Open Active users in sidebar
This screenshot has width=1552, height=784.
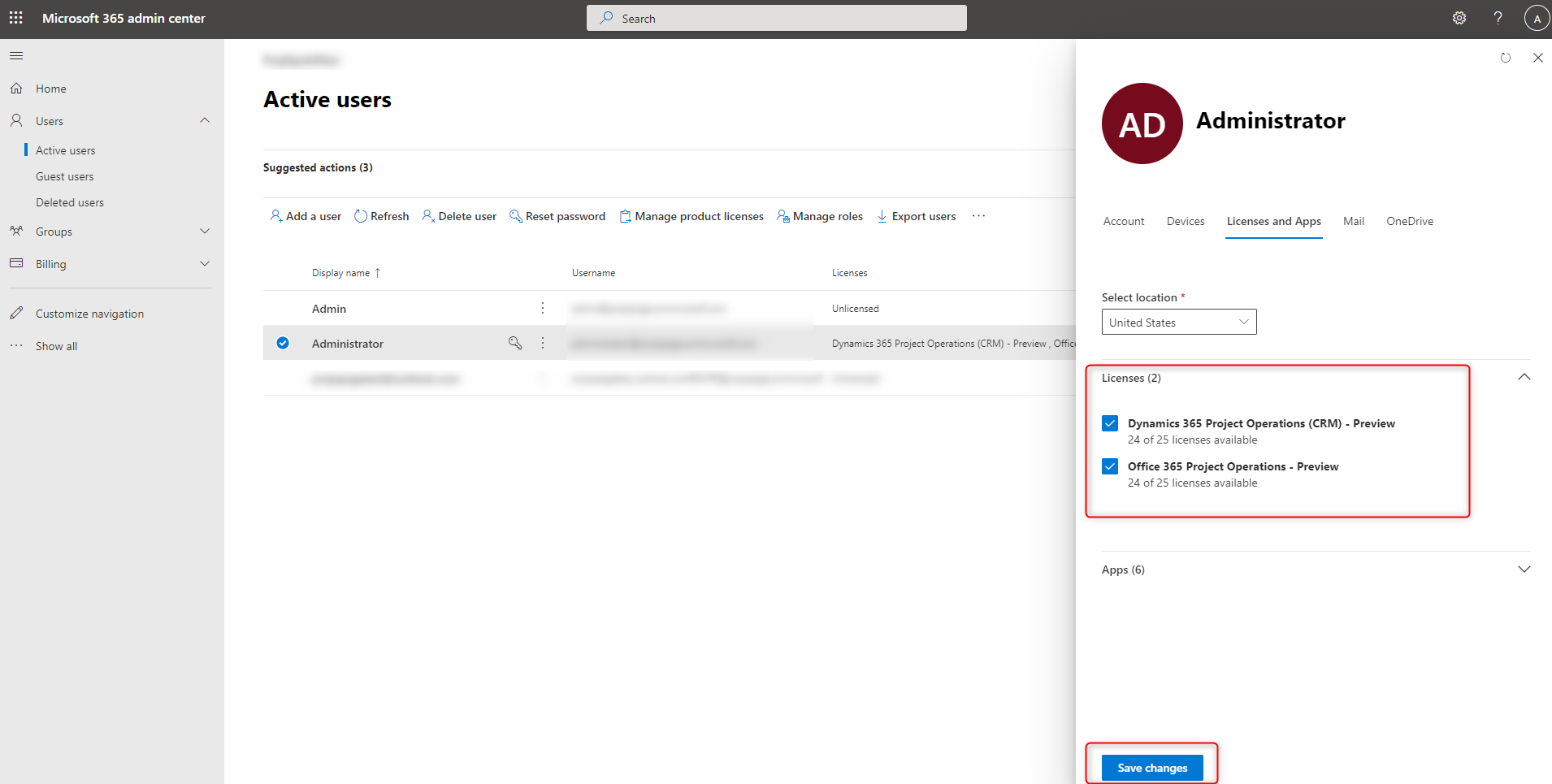(65, 150)
